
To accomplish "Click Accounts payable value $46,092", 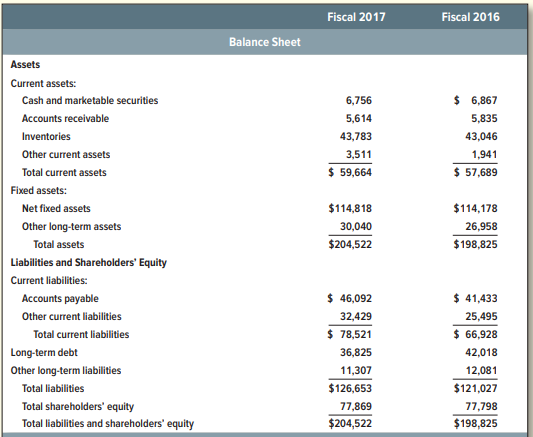I will click(350, 298).
